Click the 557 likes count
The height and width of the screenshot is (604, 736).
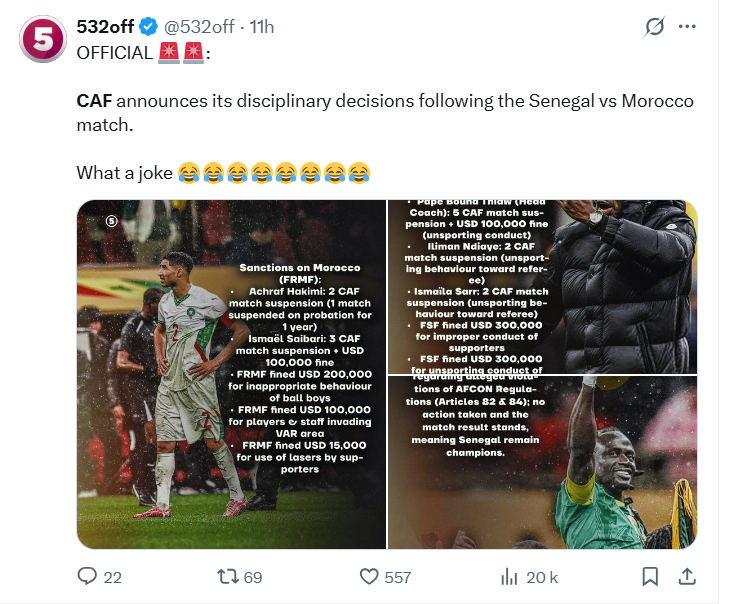[x=398, y=577]
